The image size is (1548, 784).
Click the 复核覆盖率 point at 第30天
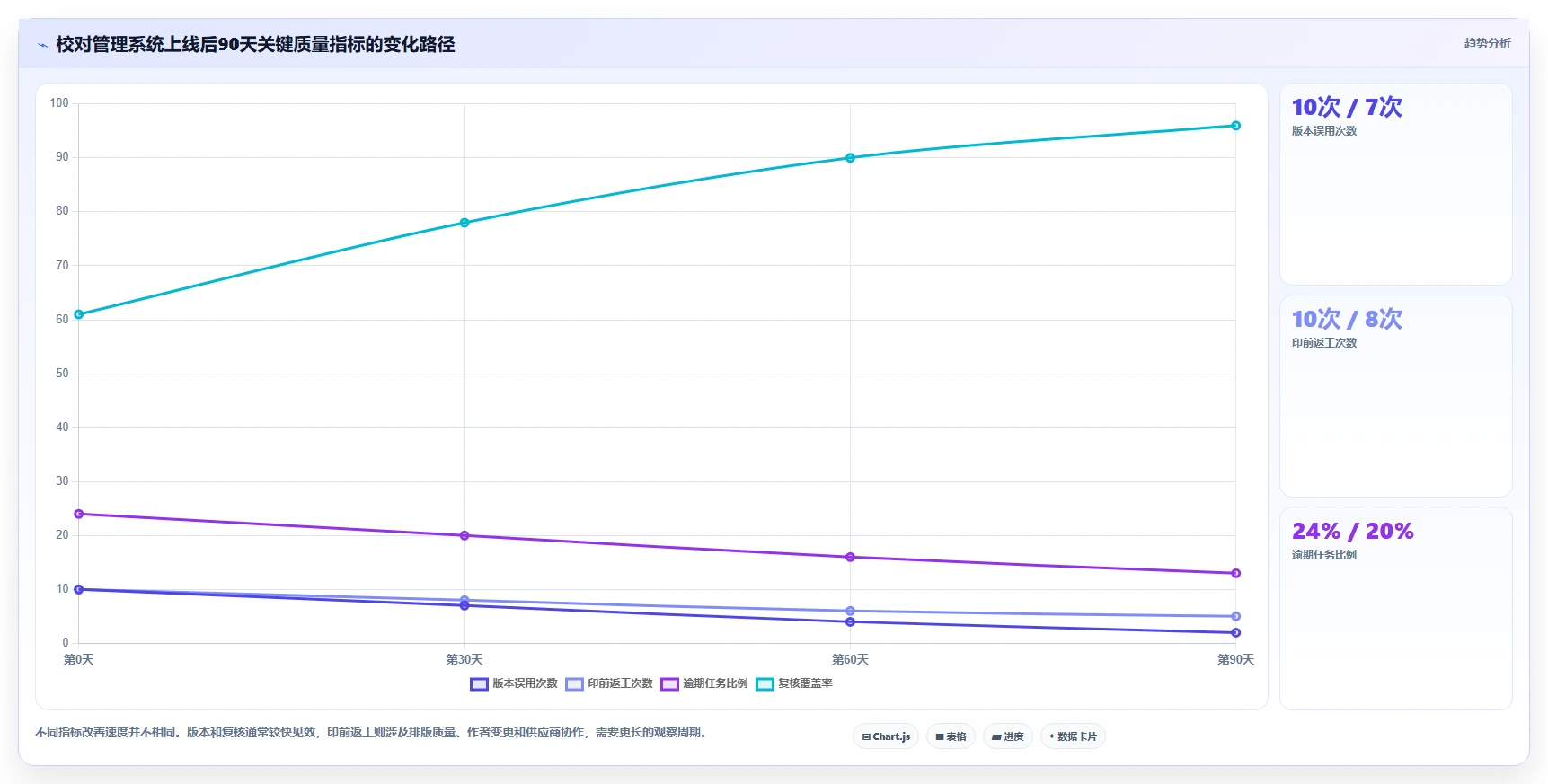[x=464, y=223]
